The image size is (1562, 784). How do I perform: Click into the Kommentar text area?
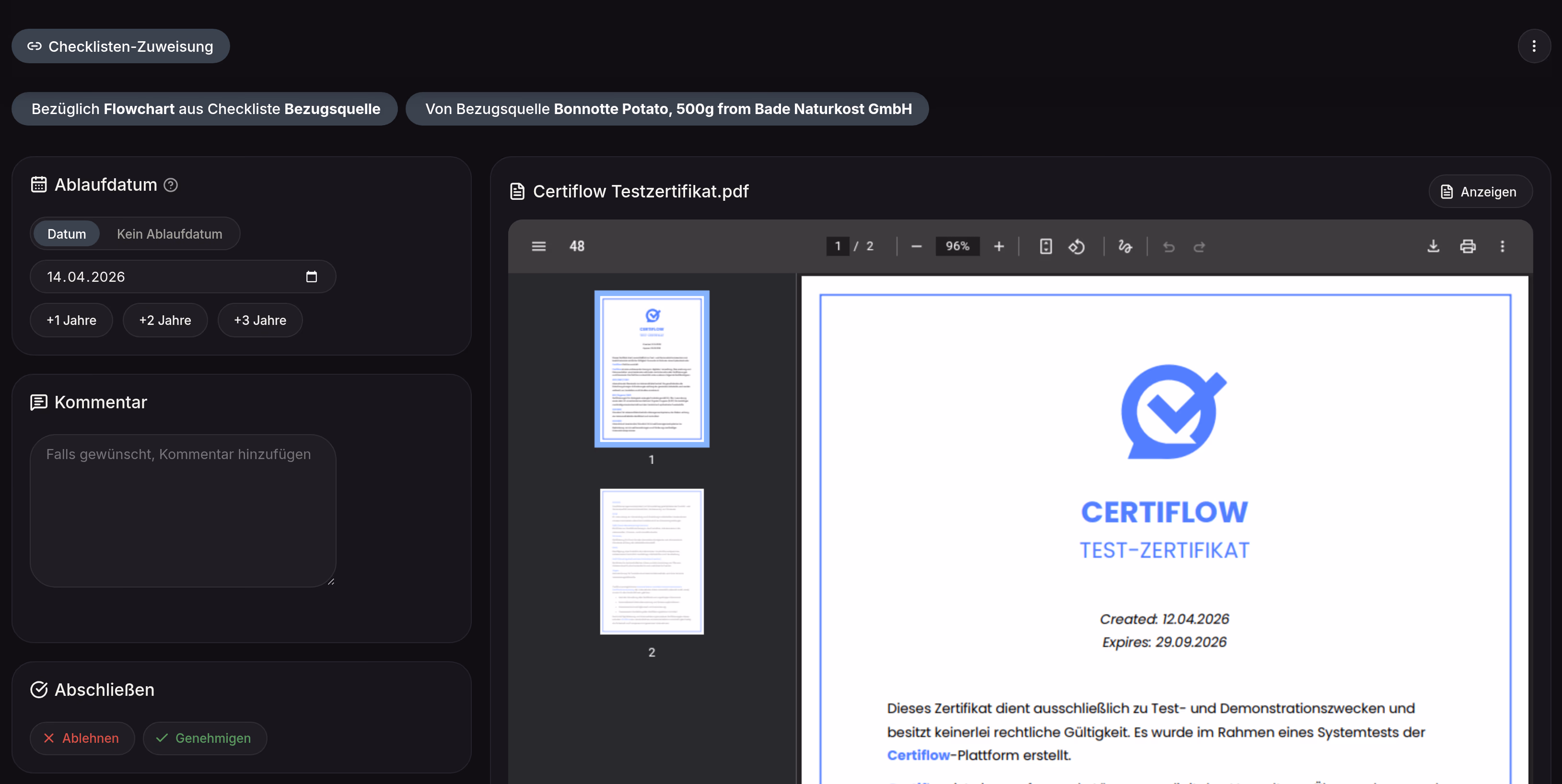183,510
